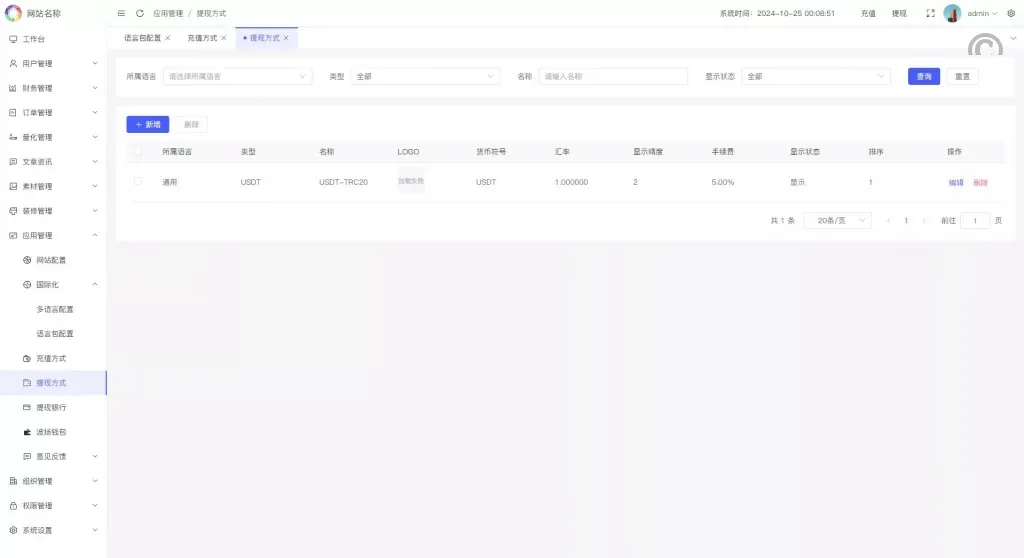Click the USDT-TRC20 name cell
This screenshot has width=1024, height=558.
344,182
